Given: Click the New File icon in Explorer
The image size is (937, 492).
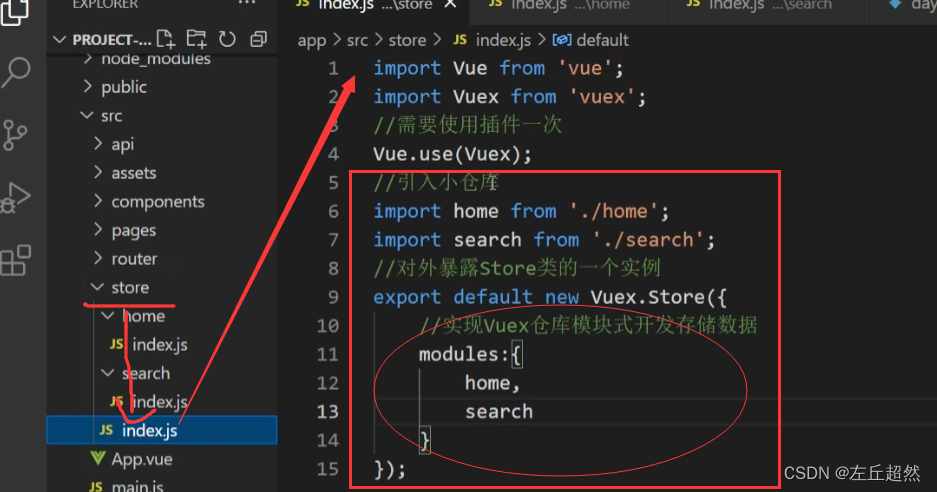Looking at the screenshot, I should coord(166,39).
